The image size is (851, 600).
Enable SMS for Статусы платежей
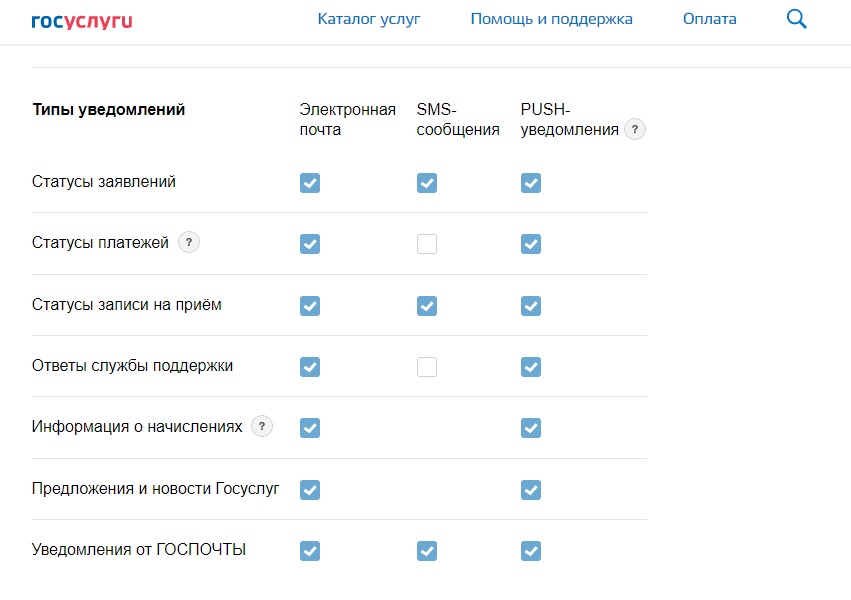pos(427,244)
